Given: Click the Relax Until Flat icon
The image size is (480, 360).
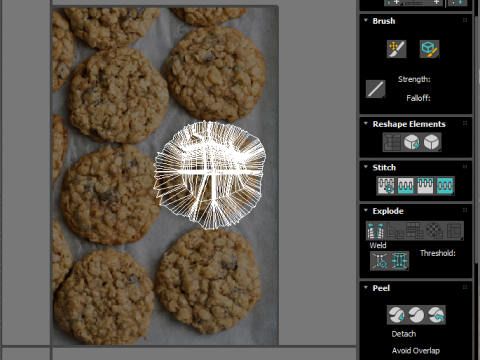Looking at the screenshot, I should 412,142.
